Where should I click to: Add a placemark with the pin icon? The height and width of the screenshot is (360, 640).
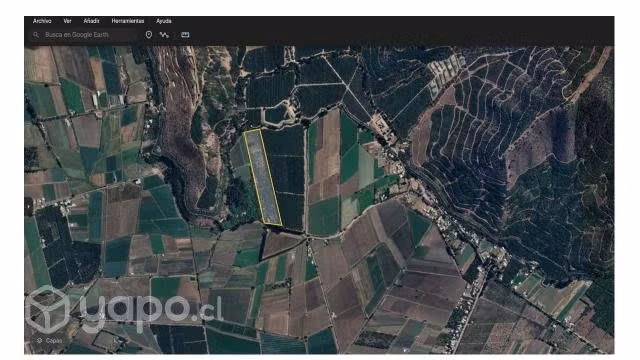tap(149, 35)
